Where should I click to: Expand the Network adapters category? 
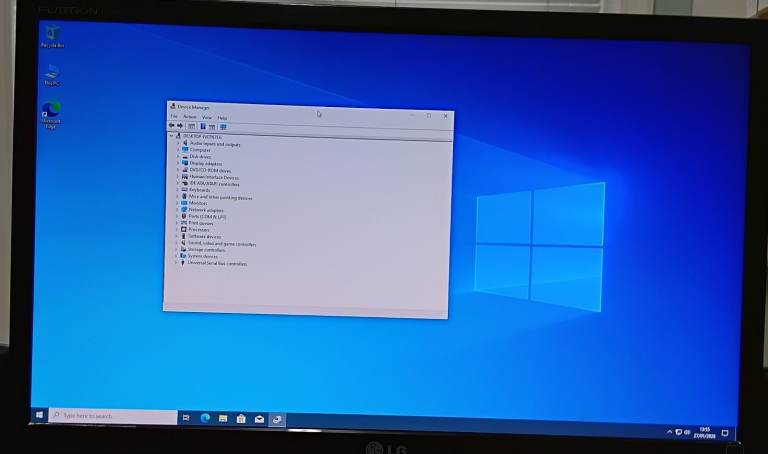pos(178,210)
